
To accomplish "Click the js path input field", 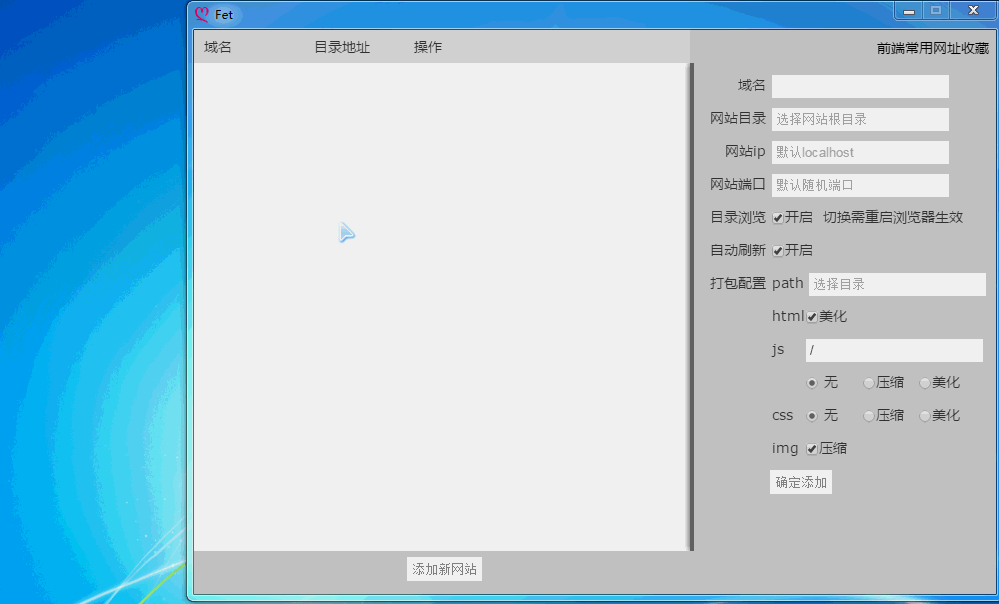I will click(x=893, y=350).
